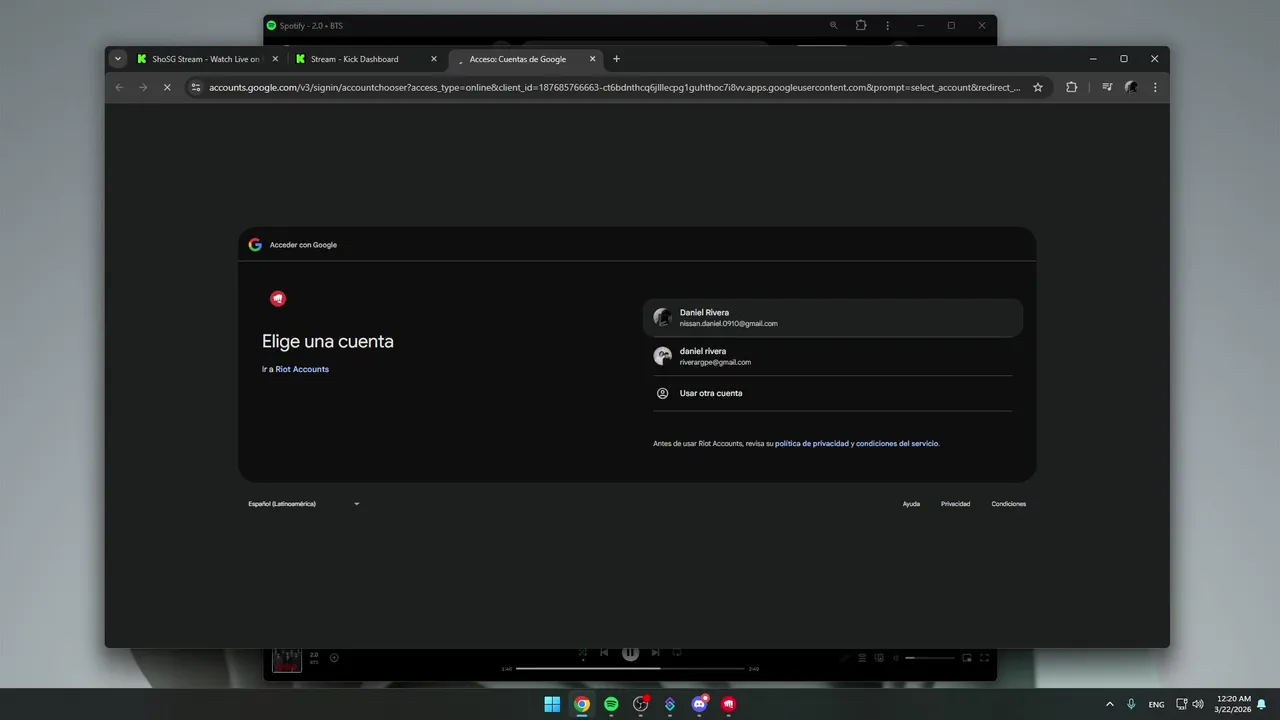
Task: Toggle repeat in the Spotify player
Action: pos(677,653)
